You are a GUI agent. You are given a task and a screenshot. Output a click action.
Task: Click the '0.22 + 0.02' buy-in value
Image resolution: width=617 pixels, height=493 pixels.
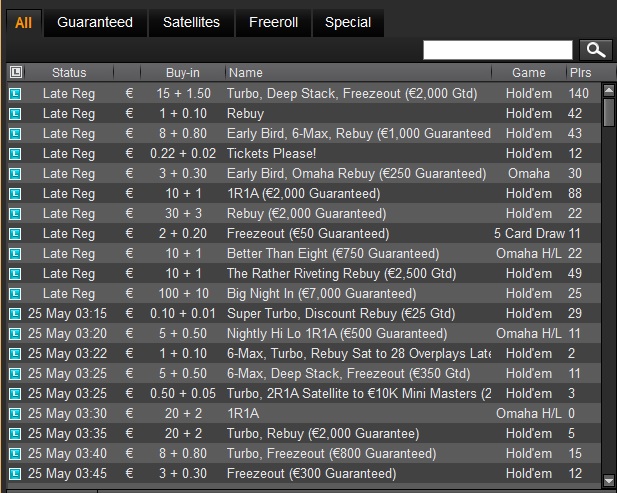coord(183,153)
